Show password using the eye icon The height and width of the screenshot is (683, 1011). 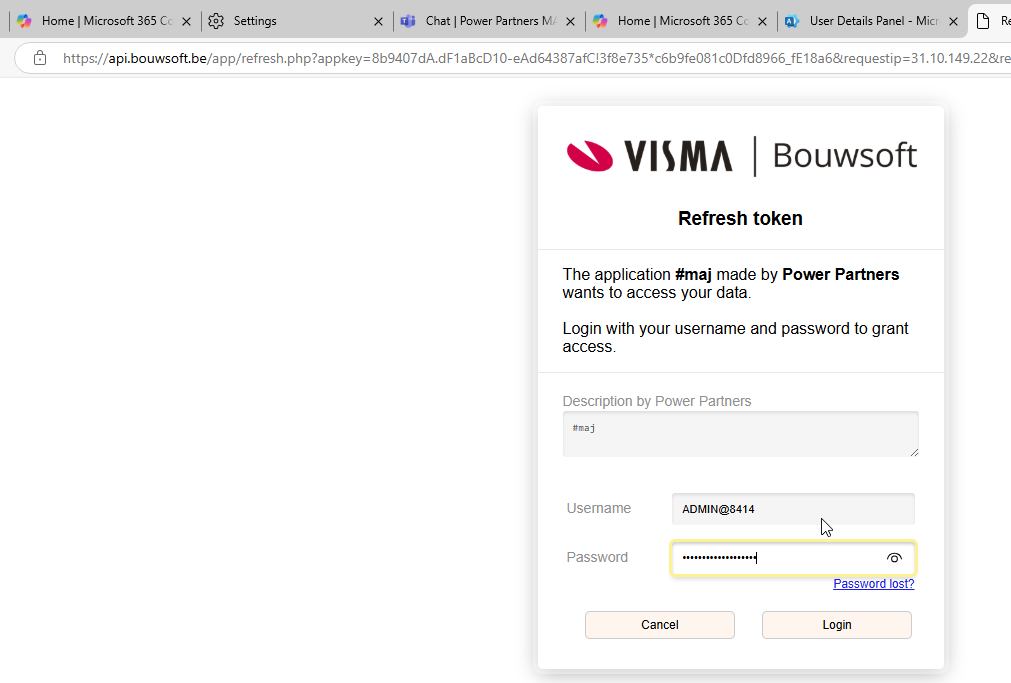click(x=894, y=558)
